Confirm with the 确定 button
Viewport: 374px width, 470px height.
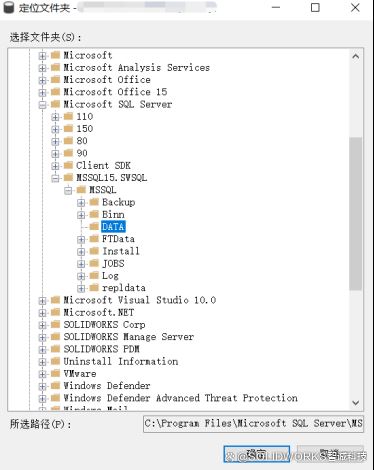(x=256, y=454)
